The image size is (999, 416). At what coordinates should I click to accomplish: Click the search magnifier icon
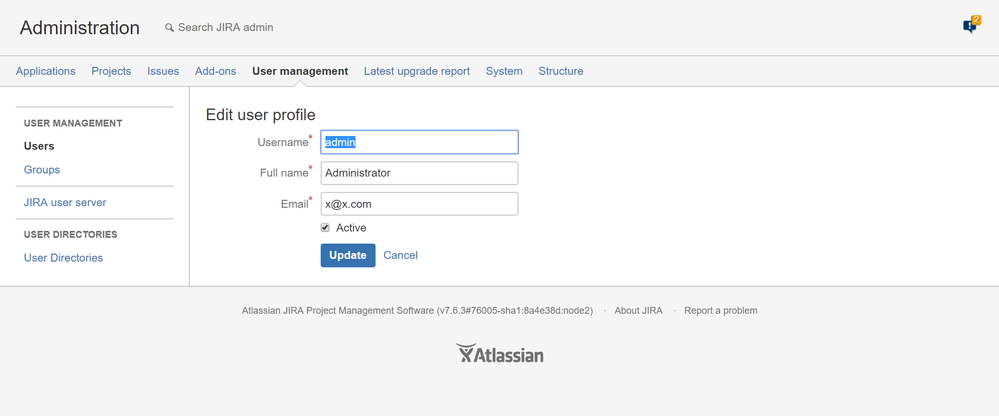tap(169, 28)
